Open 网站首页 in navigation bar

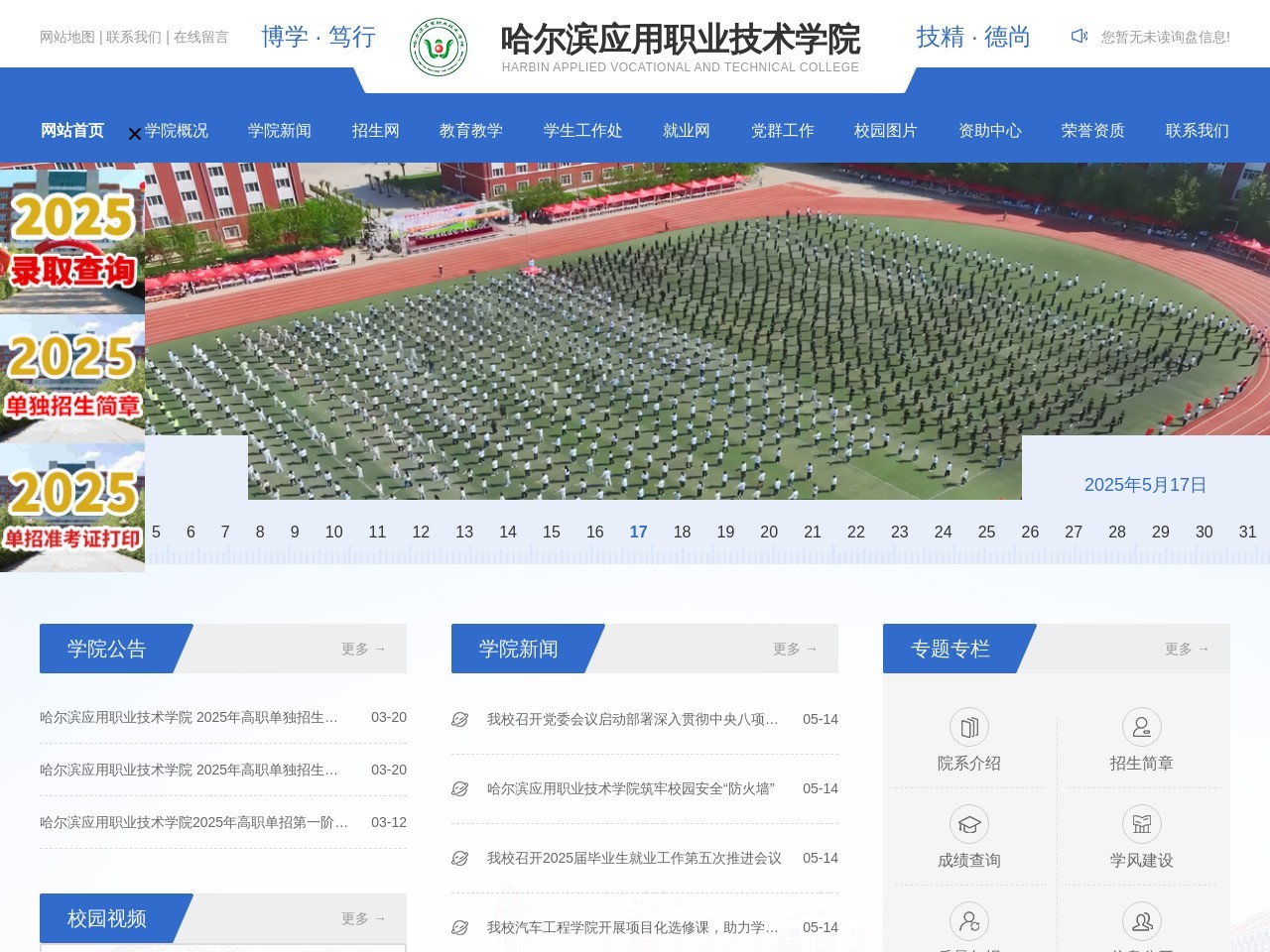click(x=72, y=131)
